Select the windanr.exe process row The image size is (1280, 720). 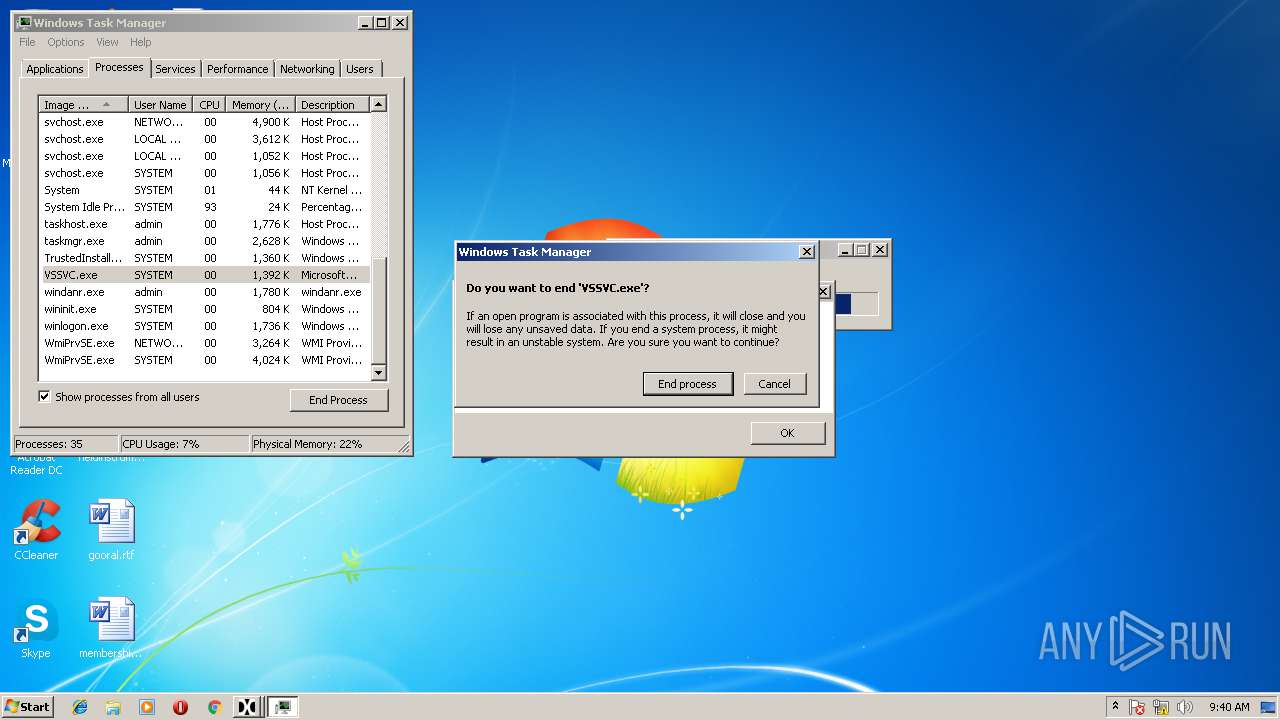[x=204, y=292]
